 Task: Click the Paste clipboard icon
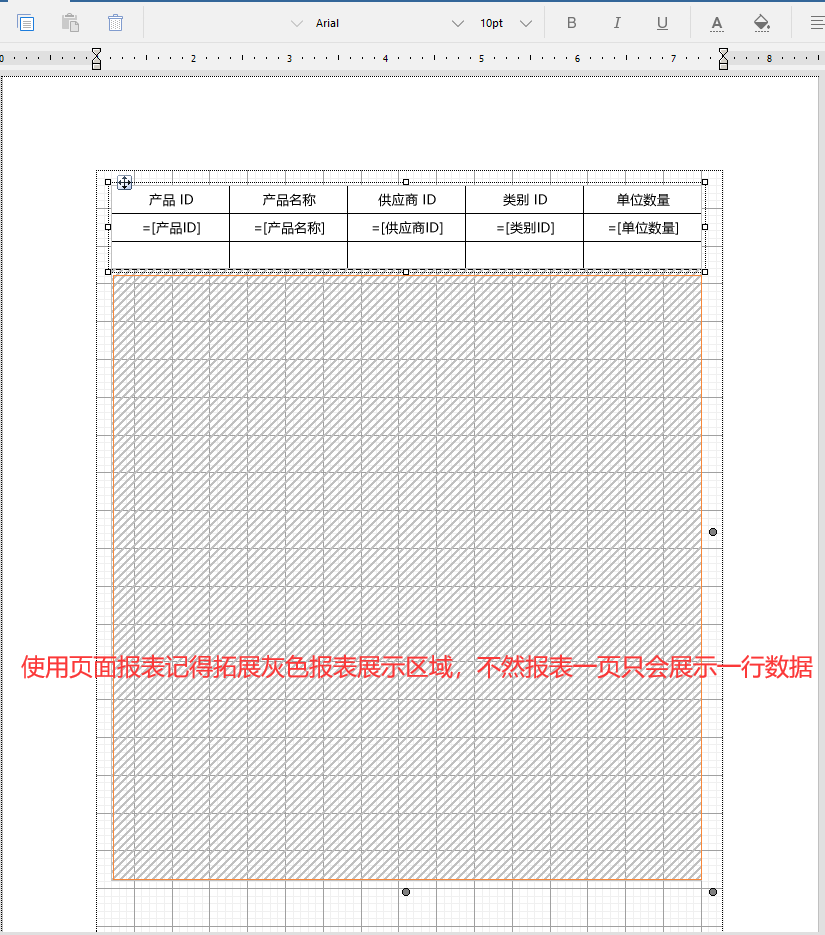pos(70,23)
